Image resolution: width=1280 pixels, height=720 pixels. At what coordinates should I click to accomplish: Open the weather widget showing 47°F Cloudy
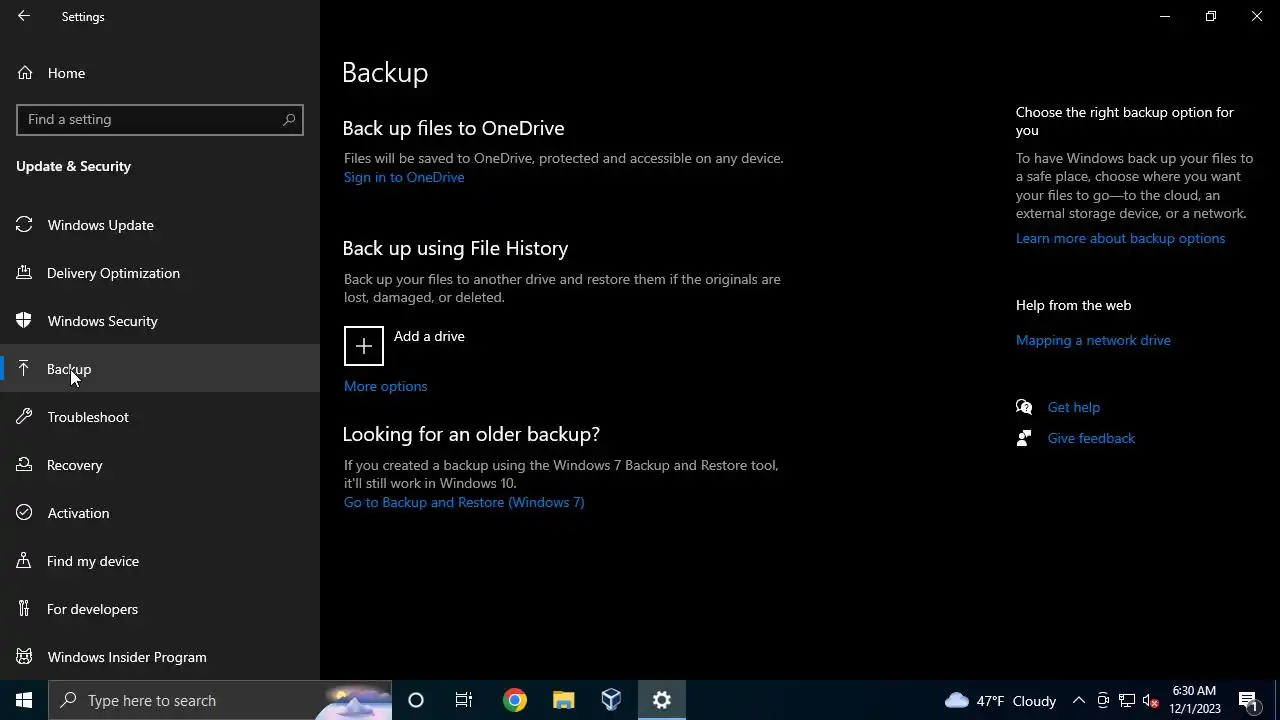point(1001,701)
